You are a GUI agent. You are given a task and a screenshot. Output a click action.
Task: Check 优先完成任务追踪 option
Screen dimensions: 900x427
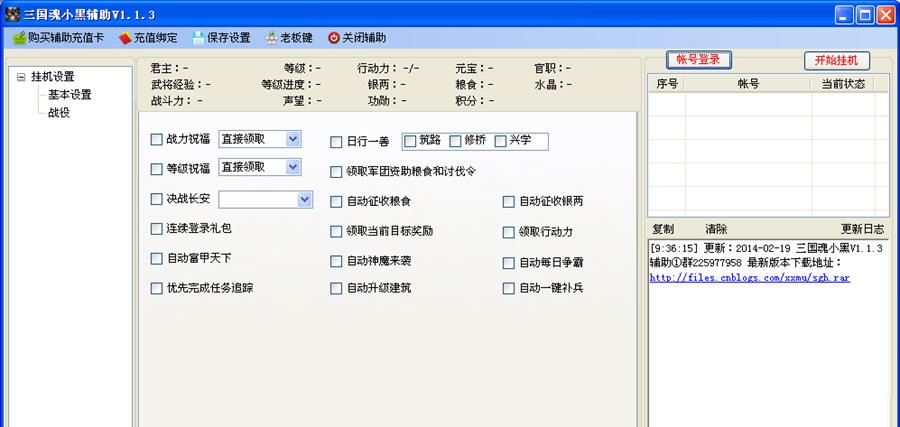[156, 288]
